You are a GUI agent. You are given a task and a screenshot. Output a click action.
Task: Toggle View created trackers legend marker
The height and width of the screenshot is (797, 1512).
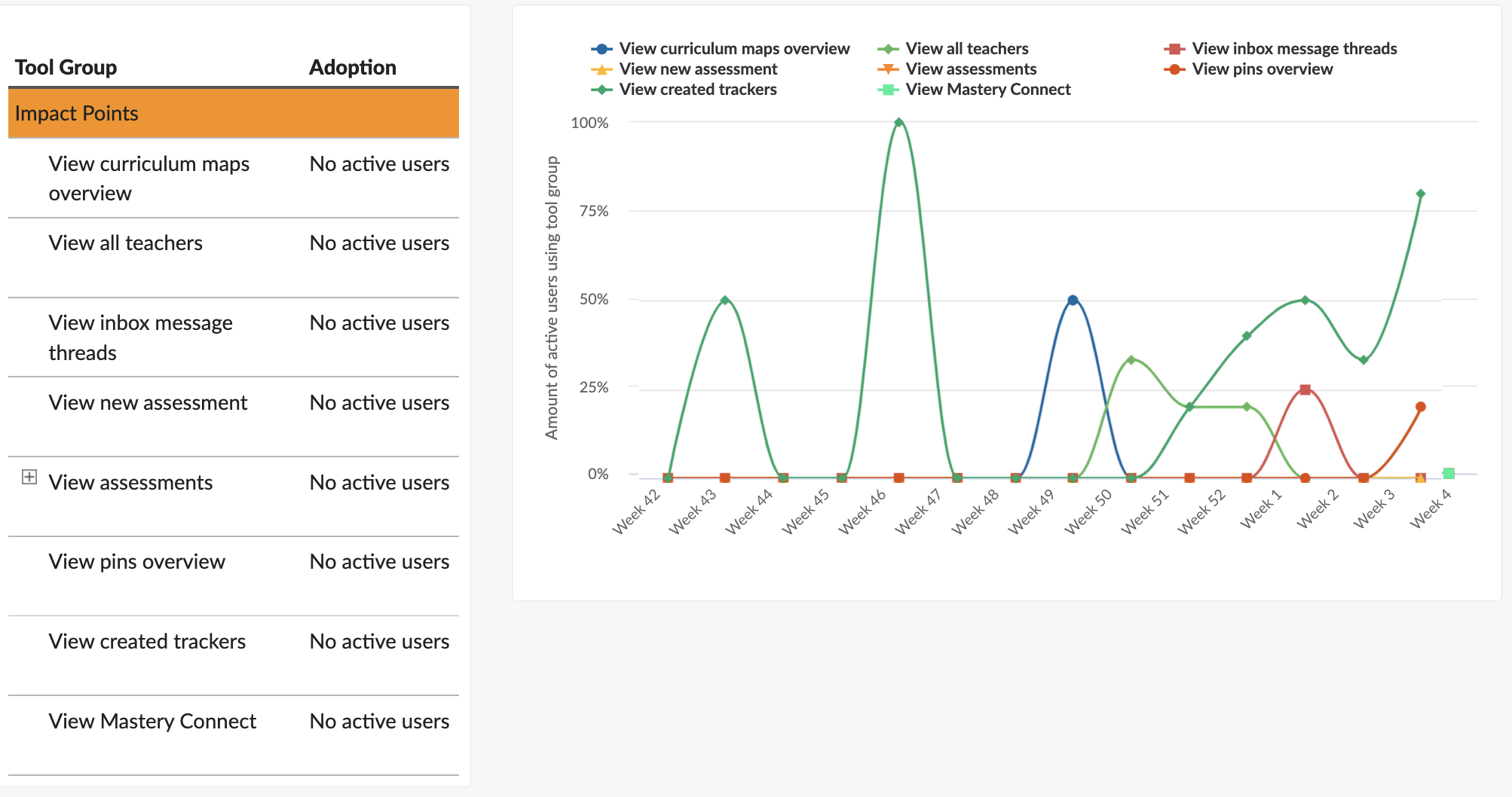(x=601, y=90)
